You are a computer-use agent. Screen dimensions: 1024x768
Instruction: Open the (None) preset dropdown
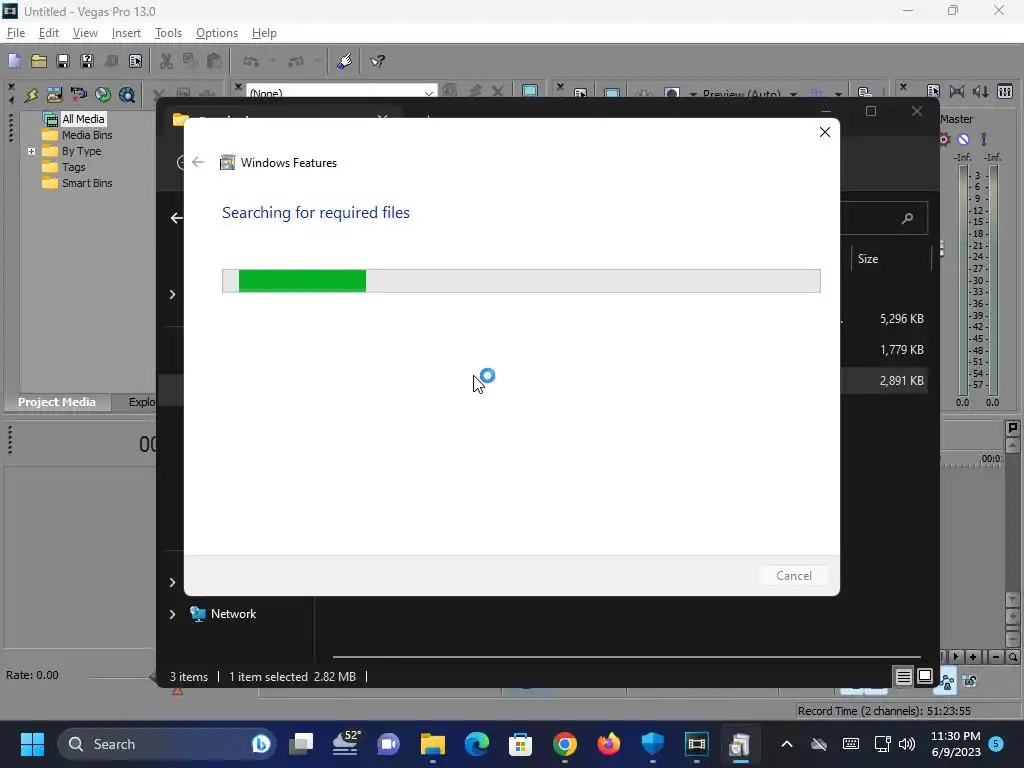428,93
